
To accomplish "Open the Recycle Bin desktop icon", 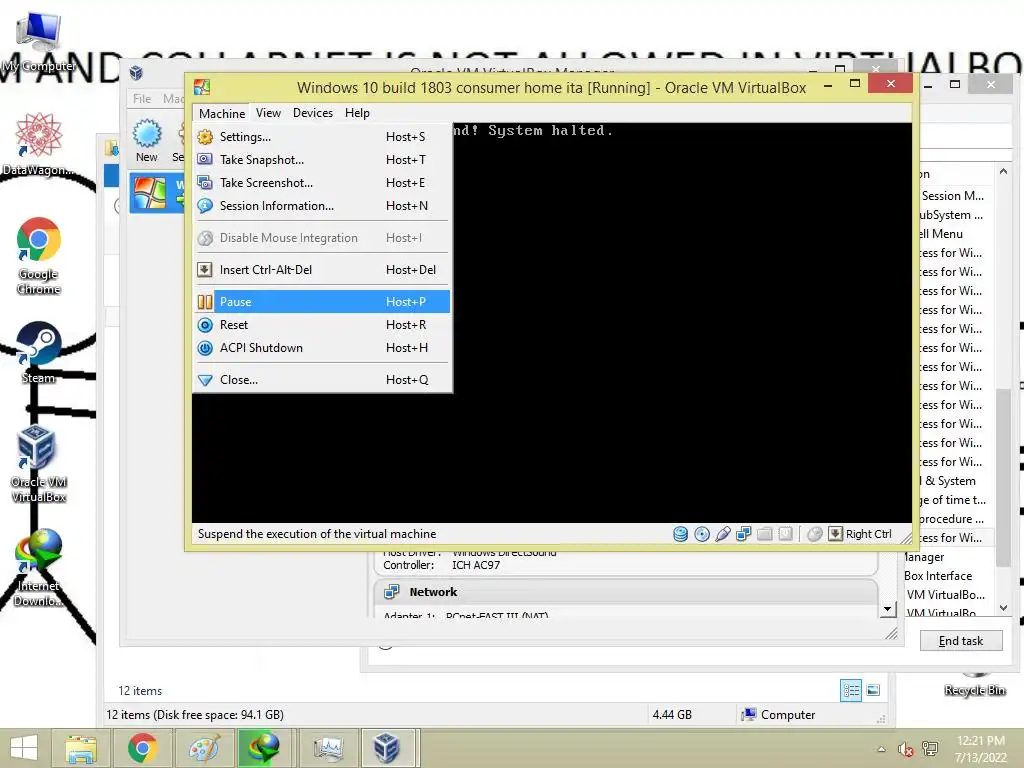I will [974, 684].
